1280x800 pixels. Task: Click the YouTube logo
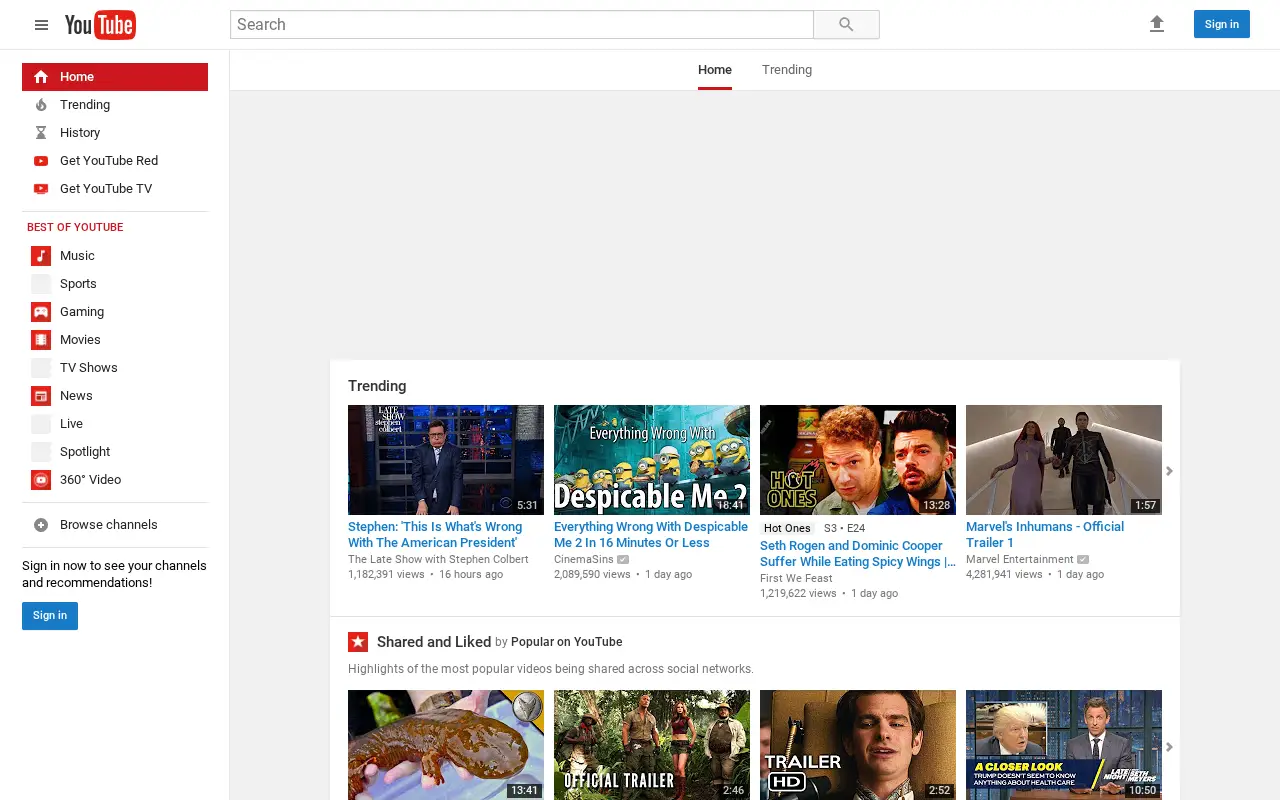tap(100, 25)
